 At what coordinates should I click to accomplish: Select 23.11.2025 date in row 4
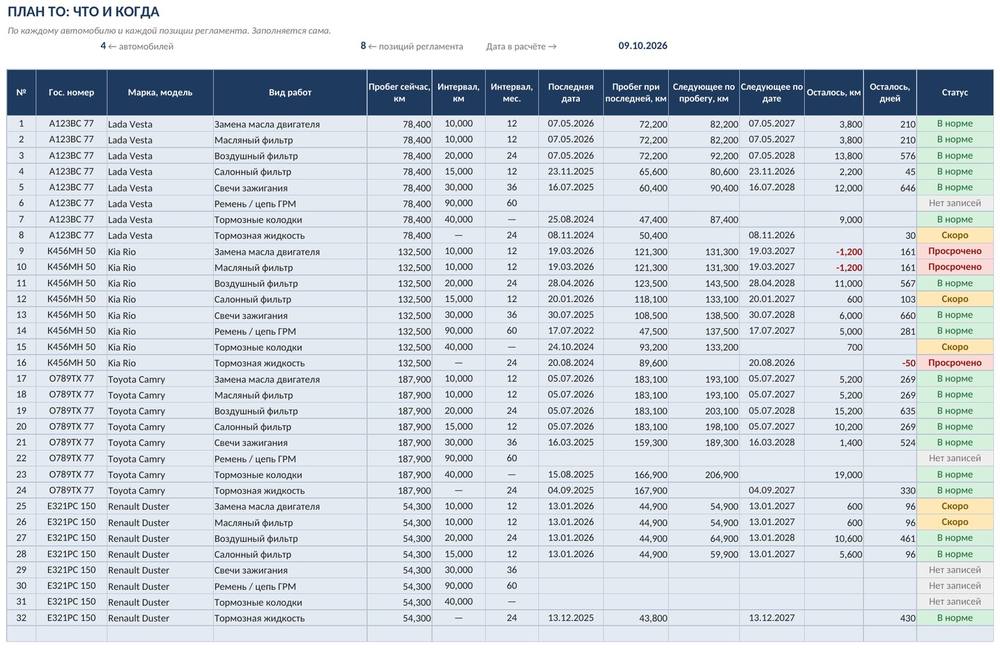tap(571, 172)
